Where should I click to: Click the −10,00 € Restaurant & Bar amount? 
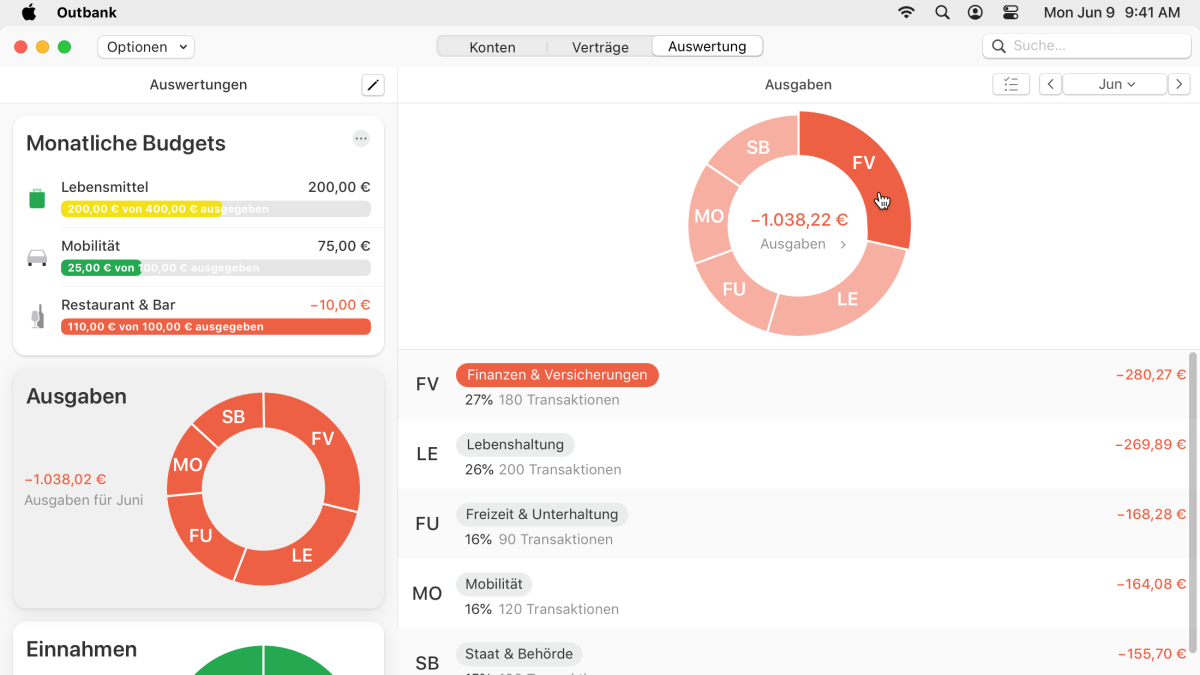(340, 305)
